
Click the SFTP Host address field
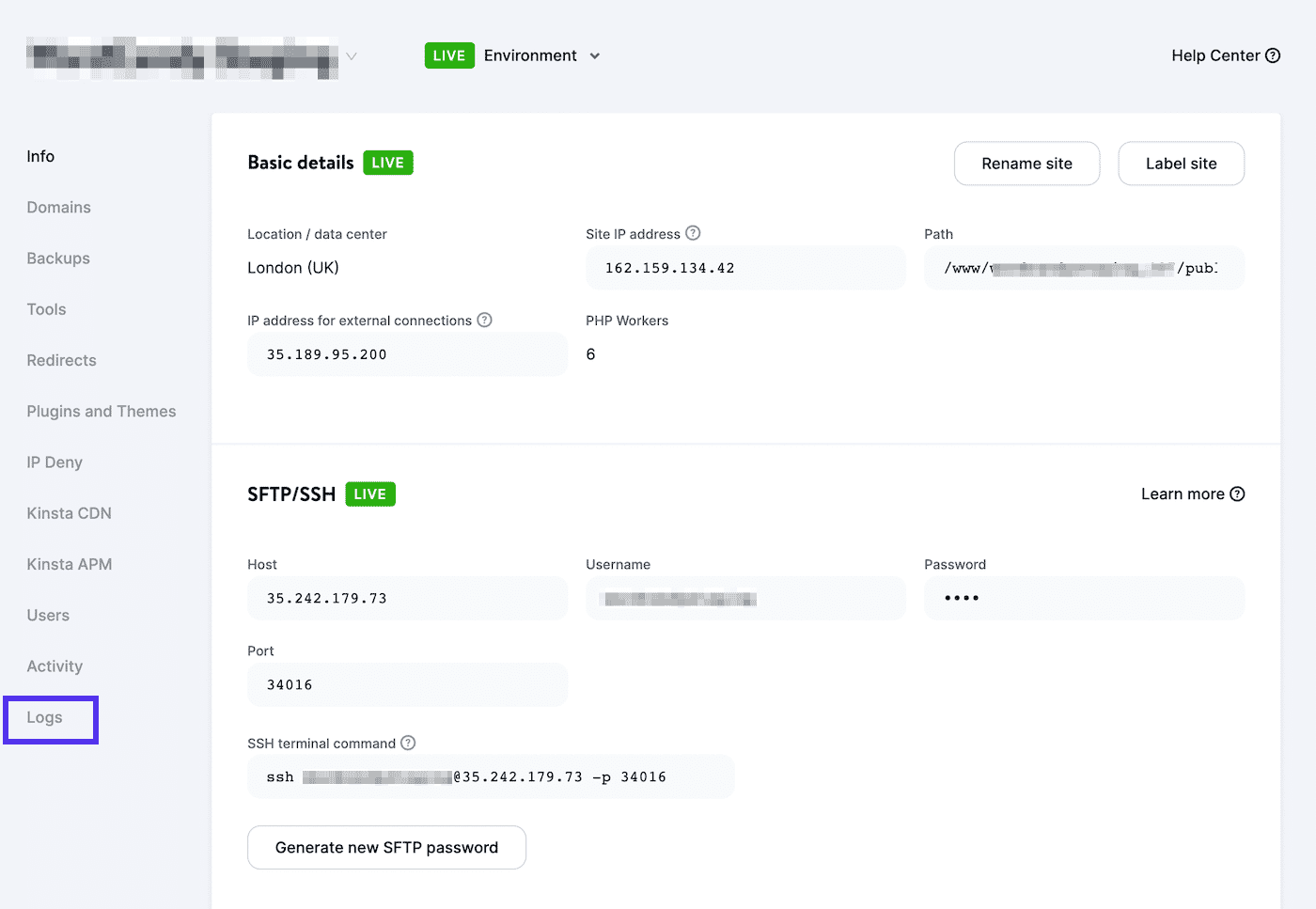point(407,599)
